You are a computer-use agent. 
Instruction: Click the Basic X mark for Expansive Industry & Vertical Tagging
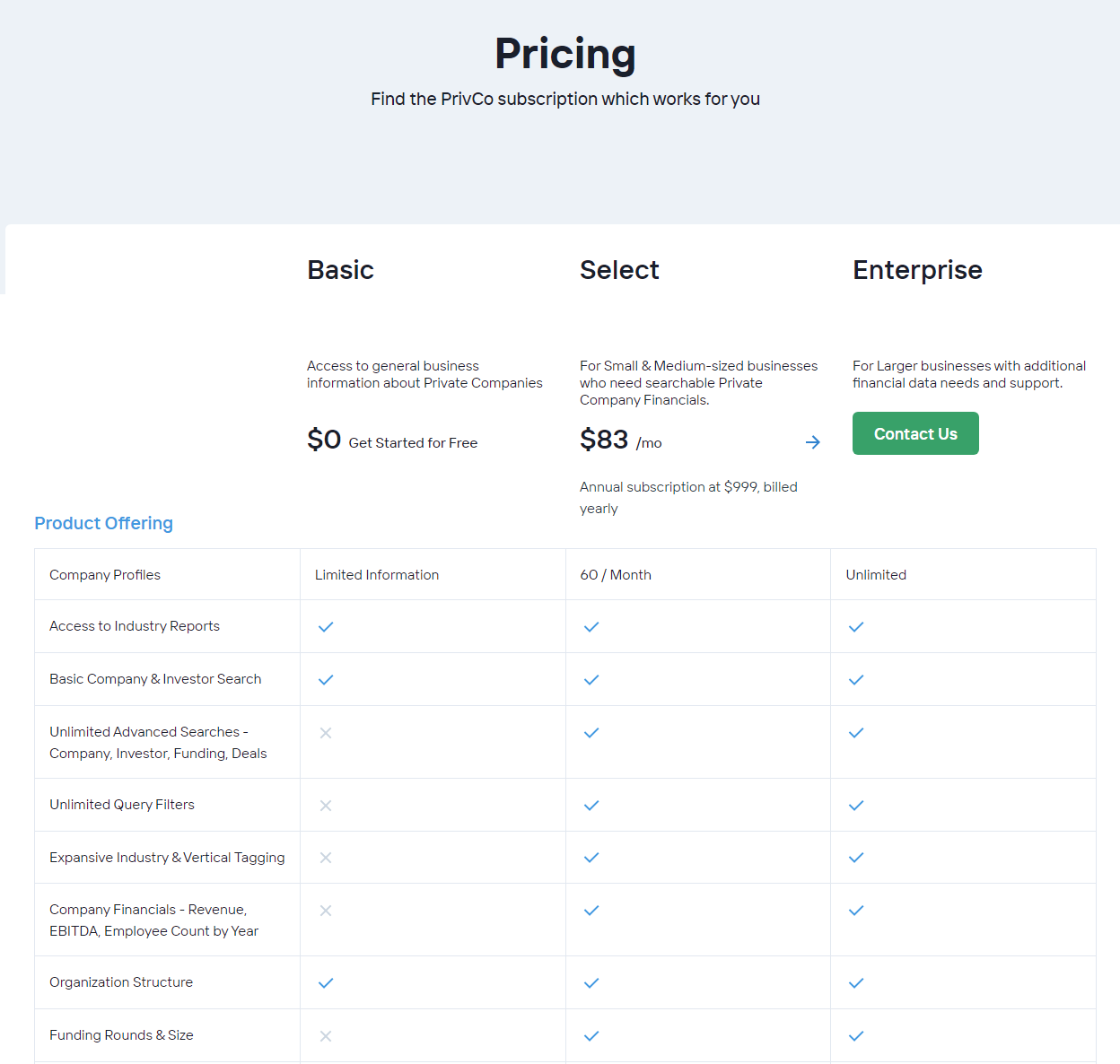pos(326,858)
